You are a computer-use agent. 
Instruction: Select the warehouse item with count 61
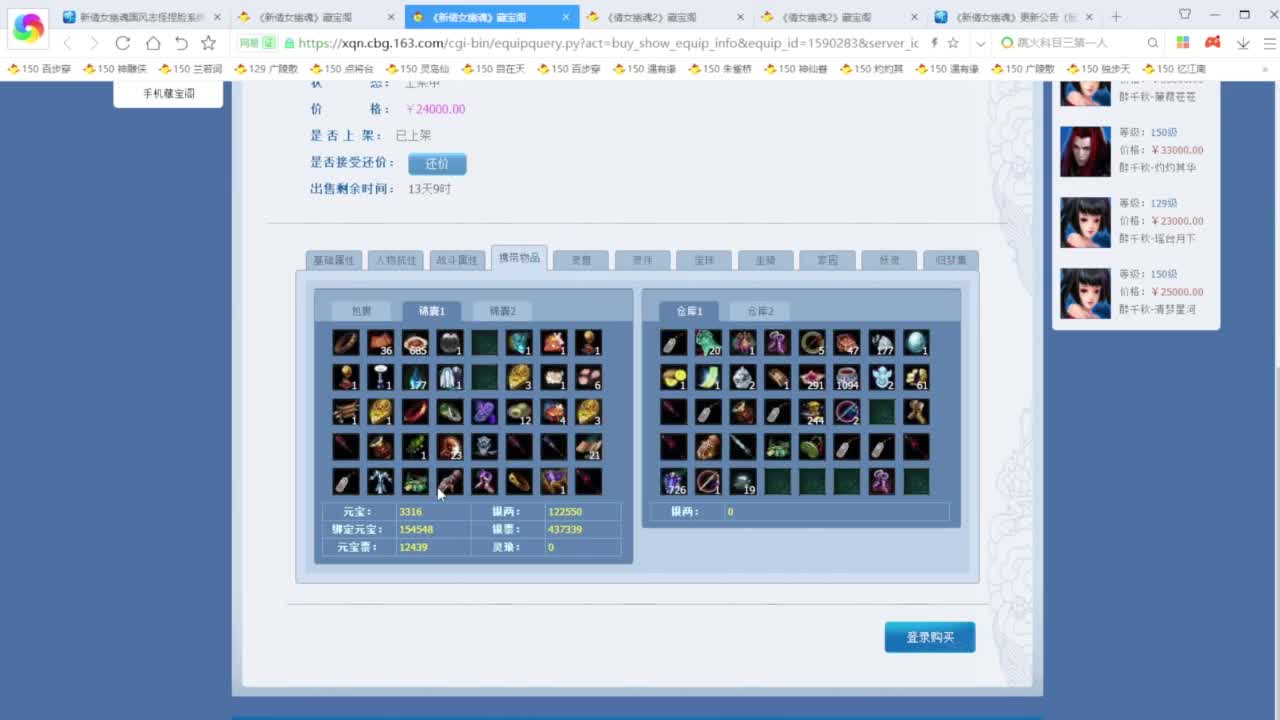[916, 377]
